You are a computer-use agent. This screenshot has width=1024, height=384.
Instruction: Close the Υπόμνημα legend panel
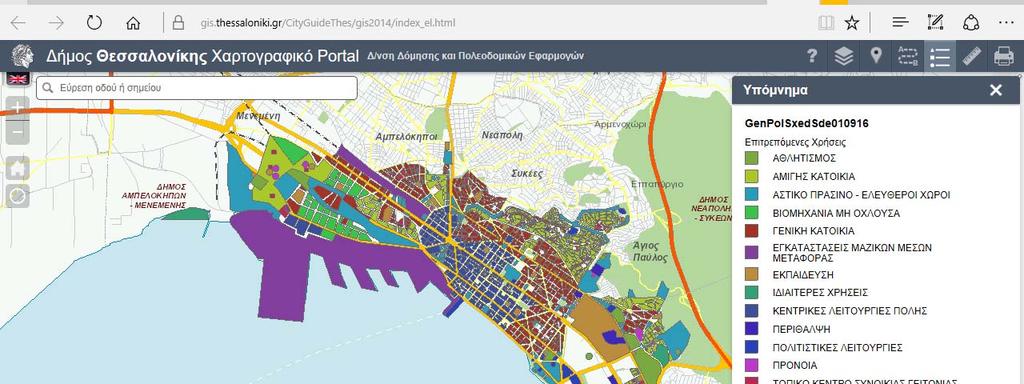click(995, 90)
